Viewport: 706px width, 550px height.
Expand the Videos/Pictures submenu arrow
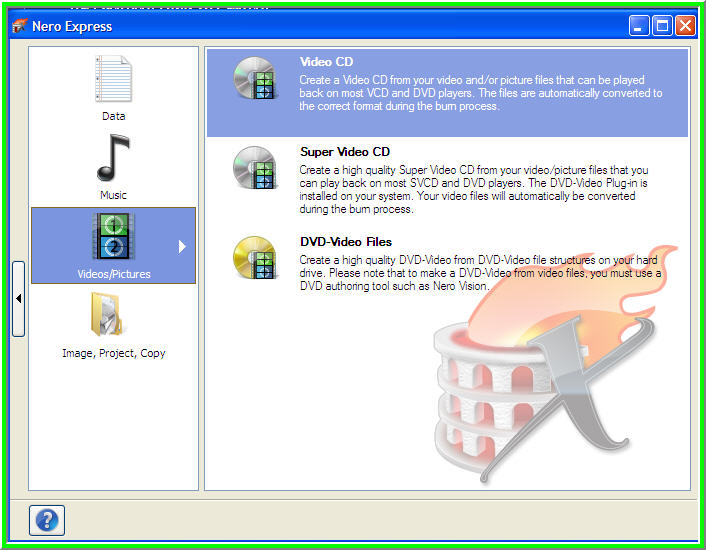click(182, 247)
